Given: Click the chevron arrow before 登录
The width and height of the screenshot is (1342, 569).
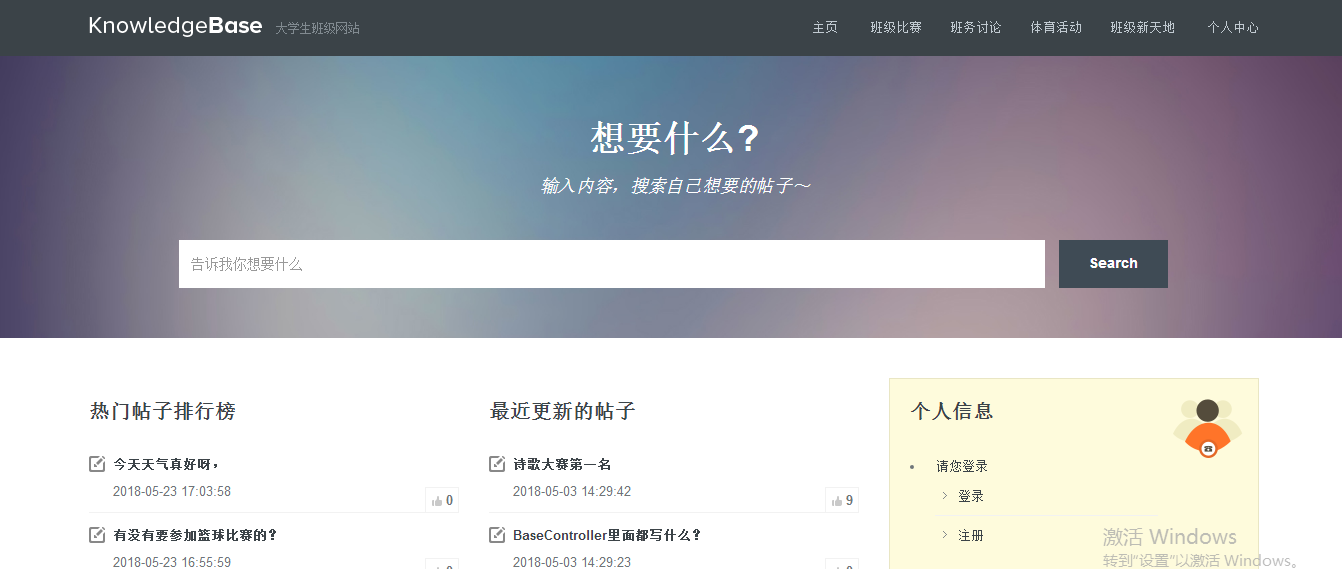Looking at the screenshot, I should tap(945, 496).
